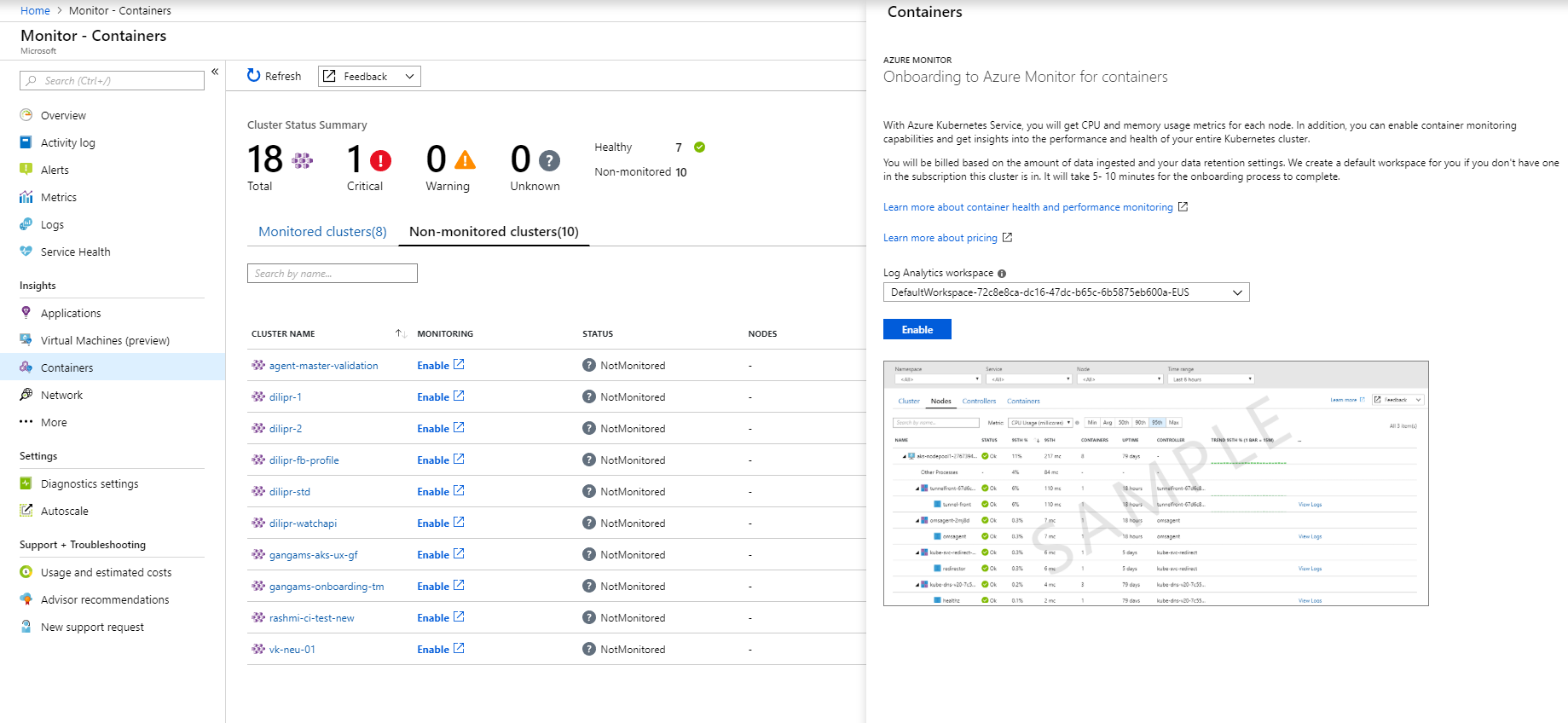Click the critical red alert icon
Viewport: 1568px width, 723px height.
click(x=380, y=160)
